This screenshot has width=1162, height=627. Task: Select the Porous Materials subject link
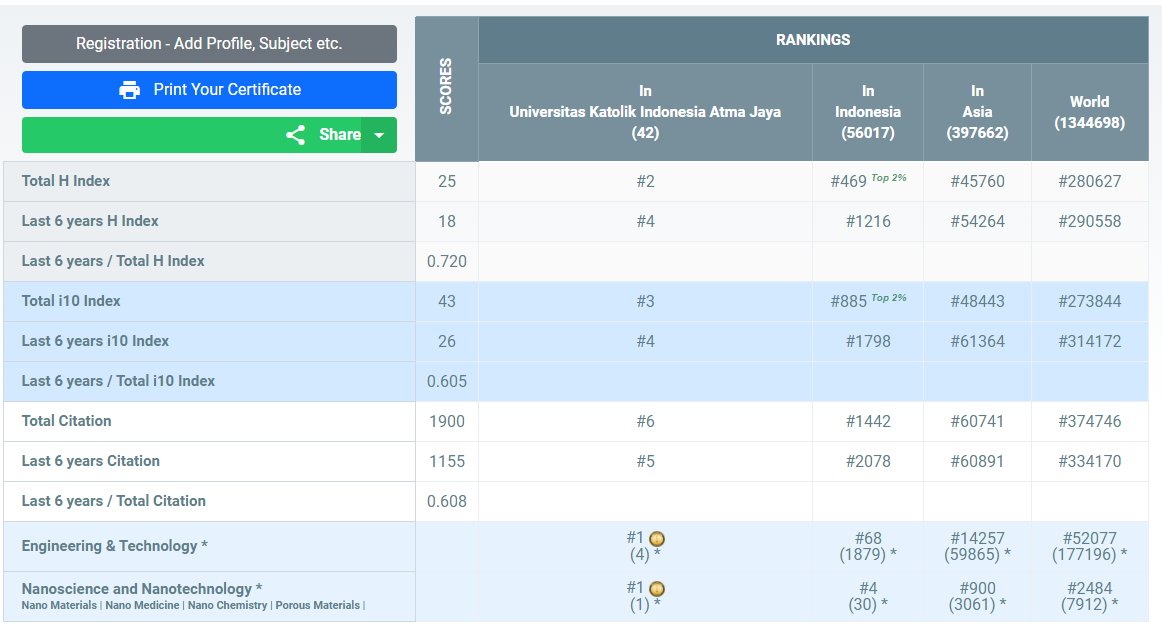pyautogui.click(x=317, y=605)
